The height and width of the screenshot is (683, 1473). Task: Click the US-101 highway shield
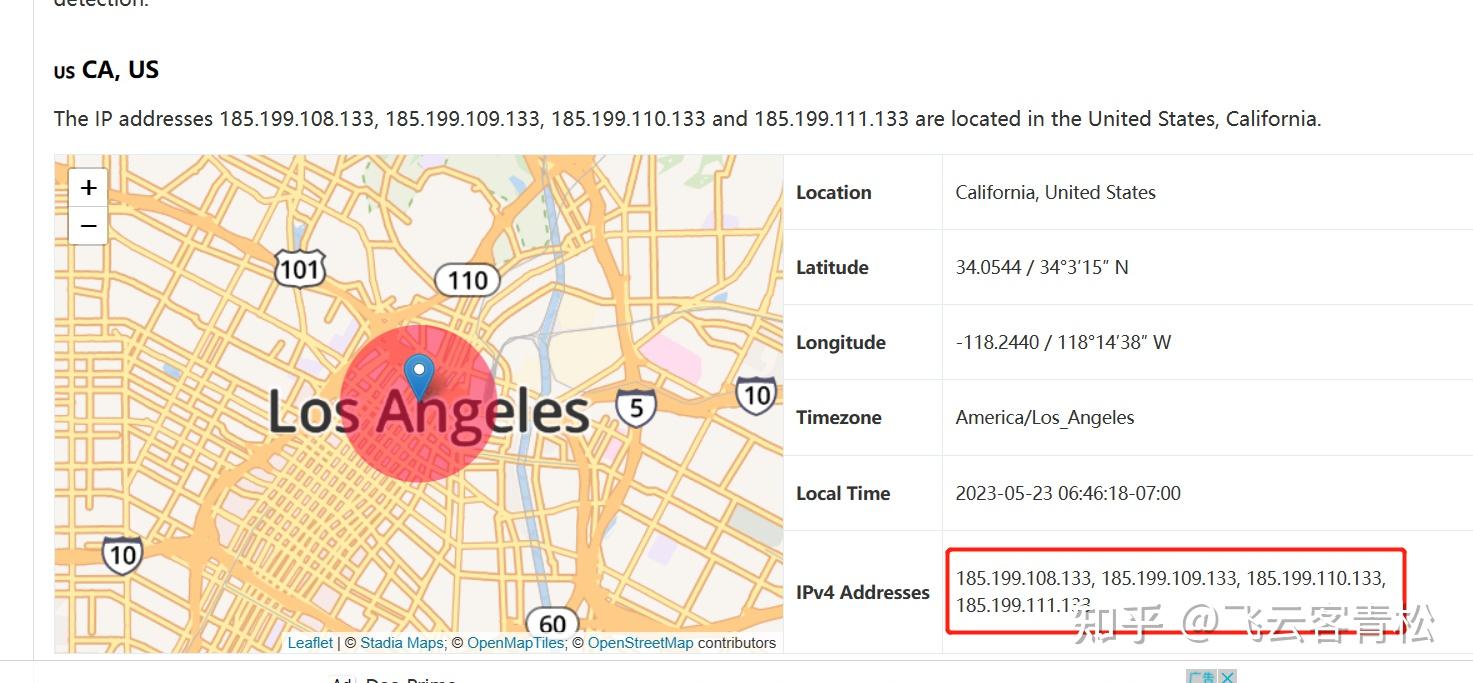pos(300,268)
